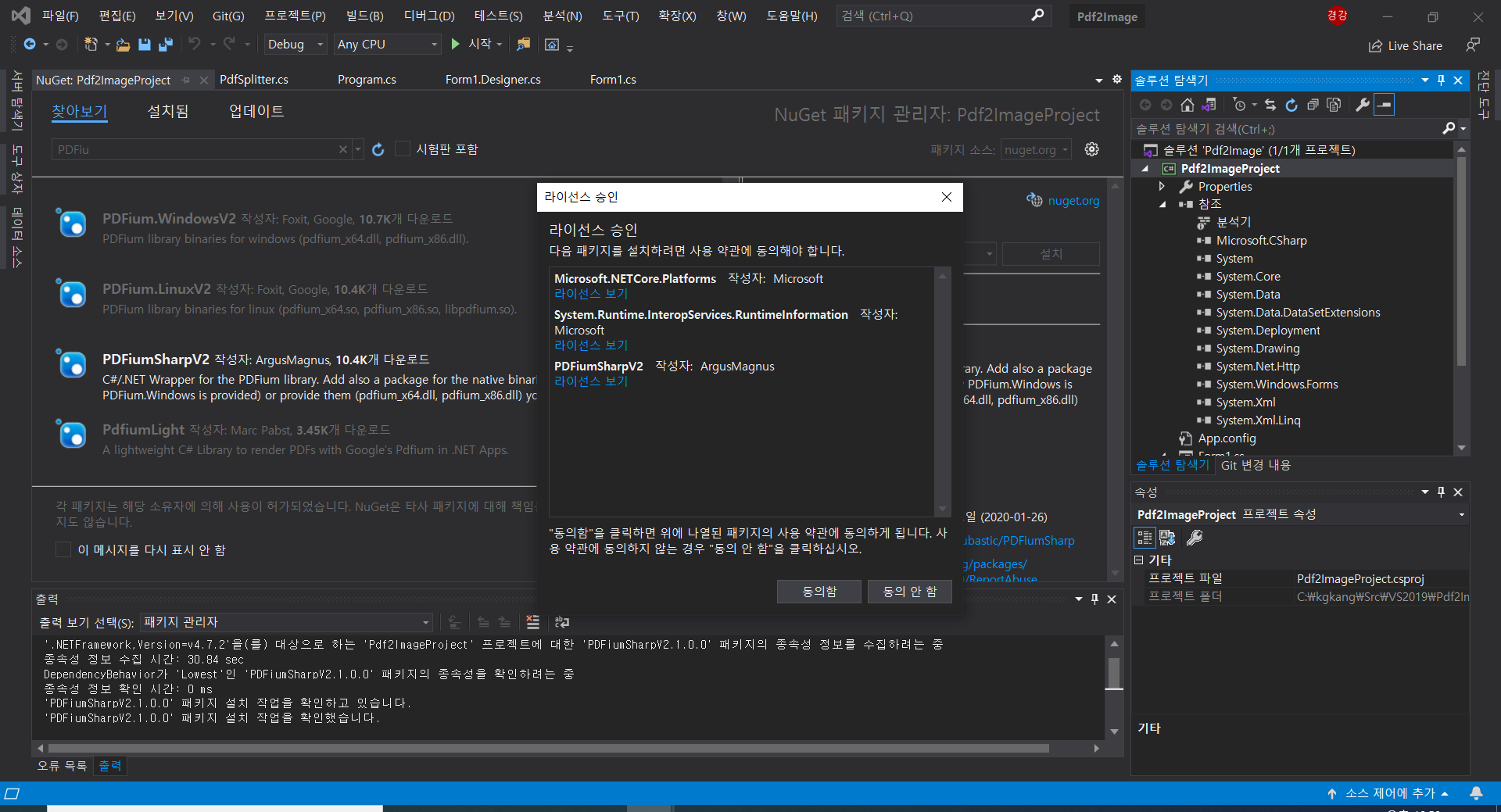Image resolution: width=1501 pixels, height=812 pixels.
Task: Open the output source 패키지 관리자 dropdown
Action: click(x=287, y=622)
